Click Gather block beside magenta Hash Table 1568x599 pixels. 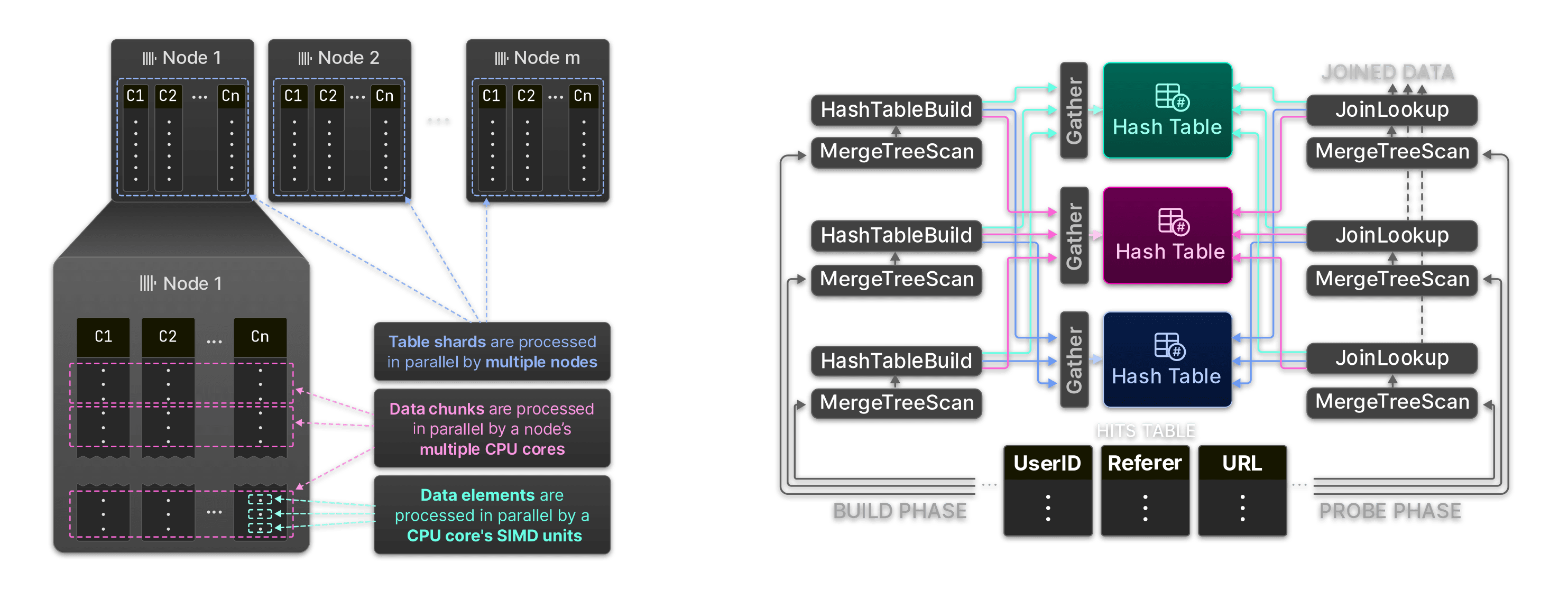coord(1074,236)
